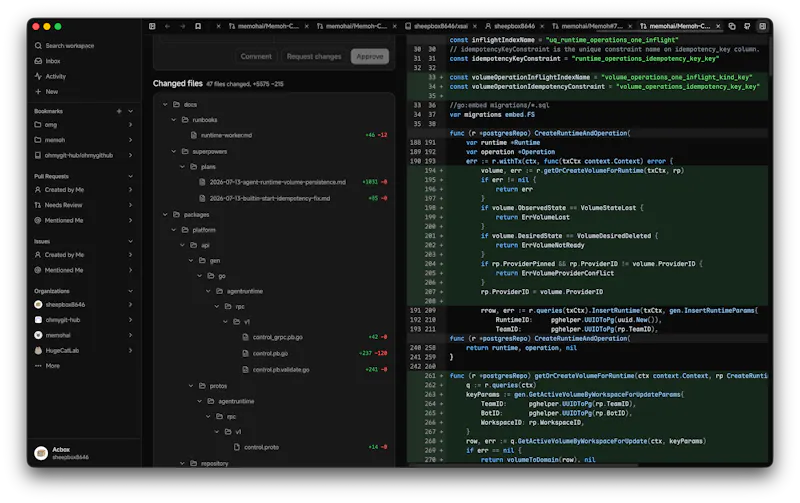Go forward using the right arrow icon
This screenshot has width=800, height=503.
coord(183,26)
